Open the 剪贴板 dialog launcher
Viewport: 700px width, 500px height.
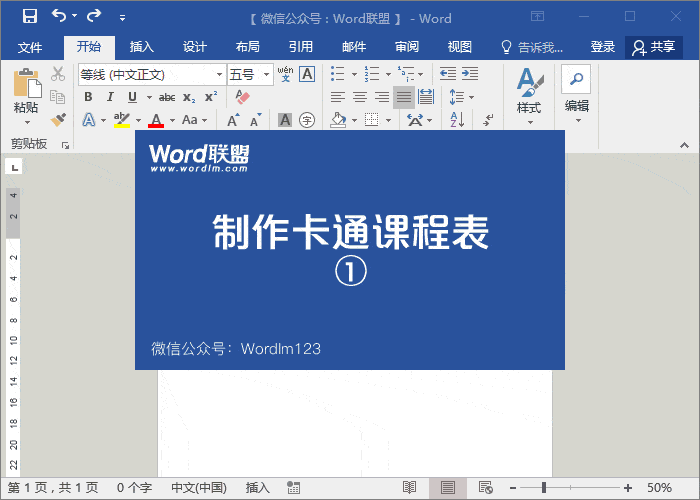[66, 145]
